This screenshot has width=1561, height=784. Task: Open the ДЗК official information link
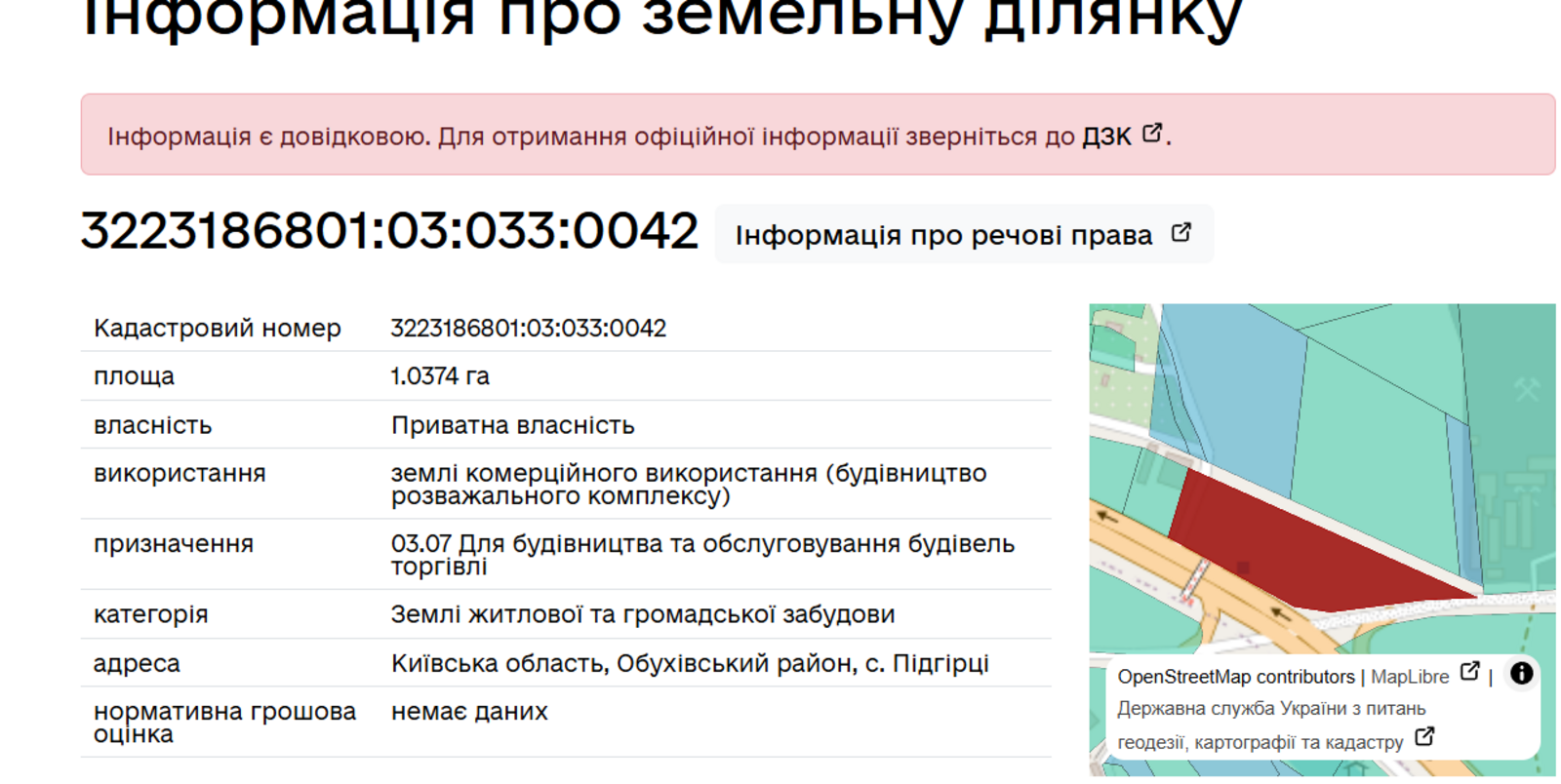click(x=1106, y=137)
